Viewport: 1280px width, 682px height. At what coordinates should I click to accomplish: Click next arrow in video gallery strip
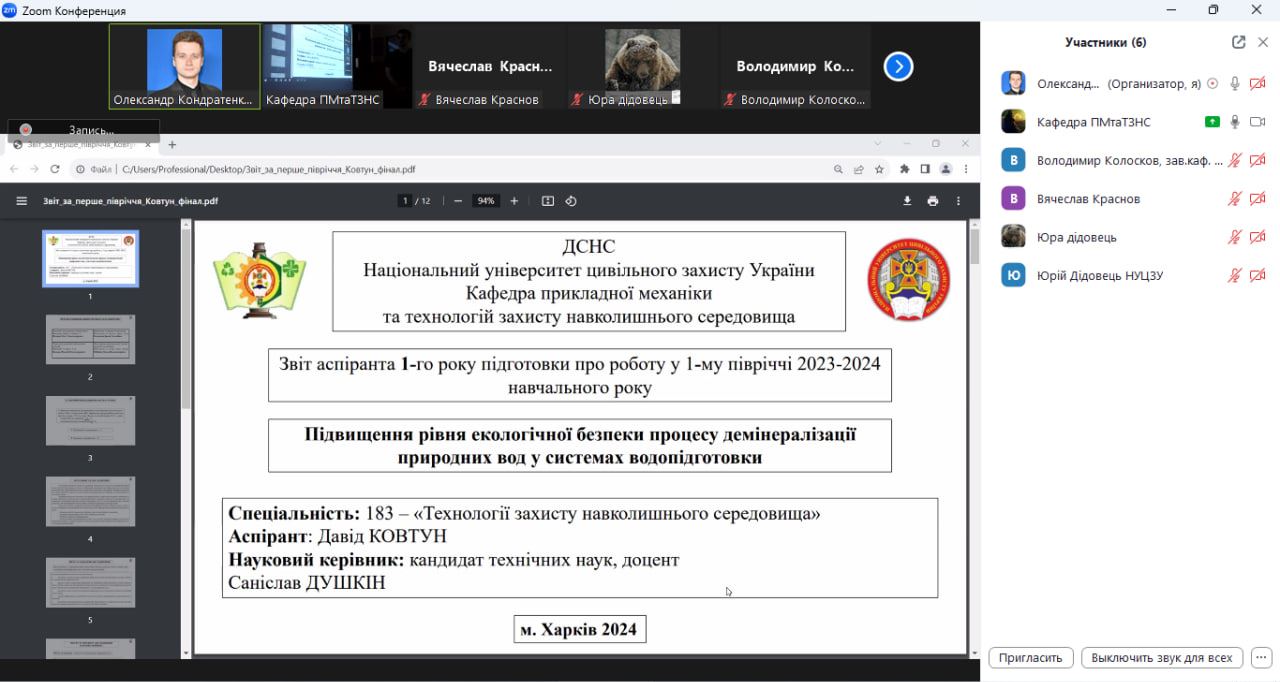(898, 67)
